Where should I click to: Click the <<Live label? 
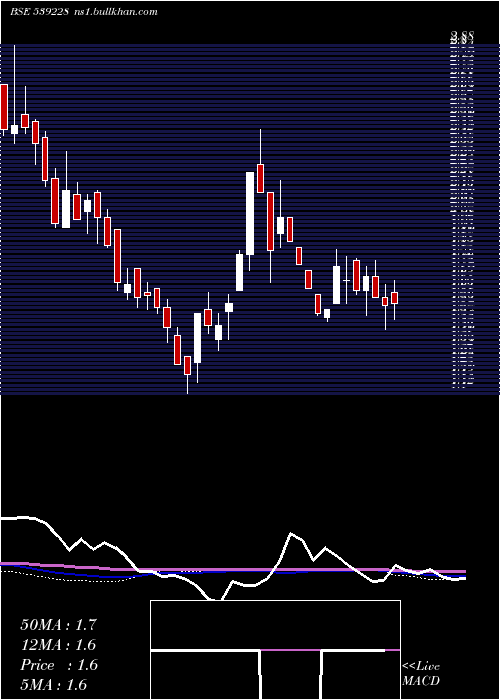click(x=421, y=667)
